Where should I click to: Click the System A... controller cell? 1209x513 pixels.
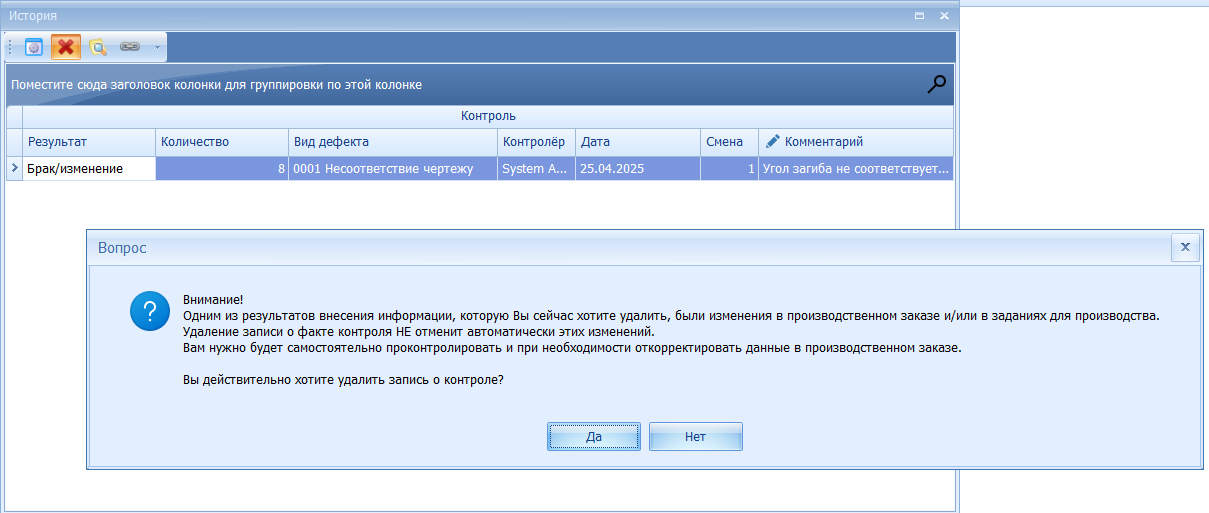click(537, 169)
